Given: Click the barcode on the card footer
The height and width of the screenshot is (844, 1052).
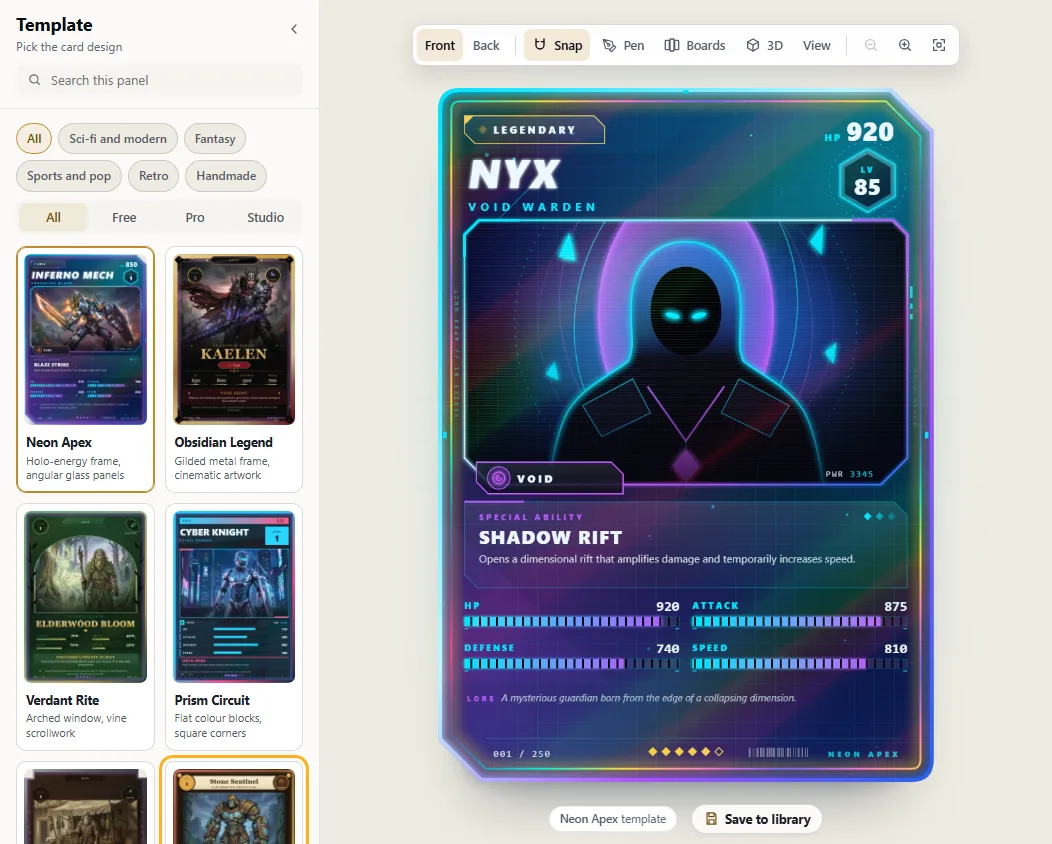Looking at the screenshot, I should click(778, 752).
